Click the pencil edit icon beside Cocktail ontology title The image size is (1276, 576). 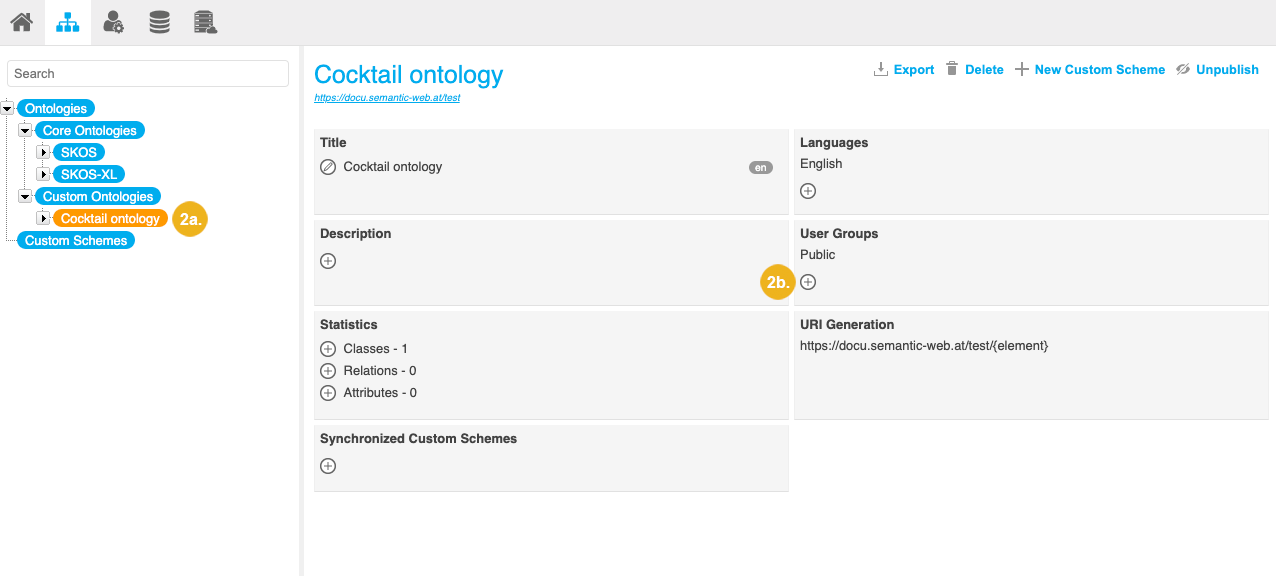(328, 167)
